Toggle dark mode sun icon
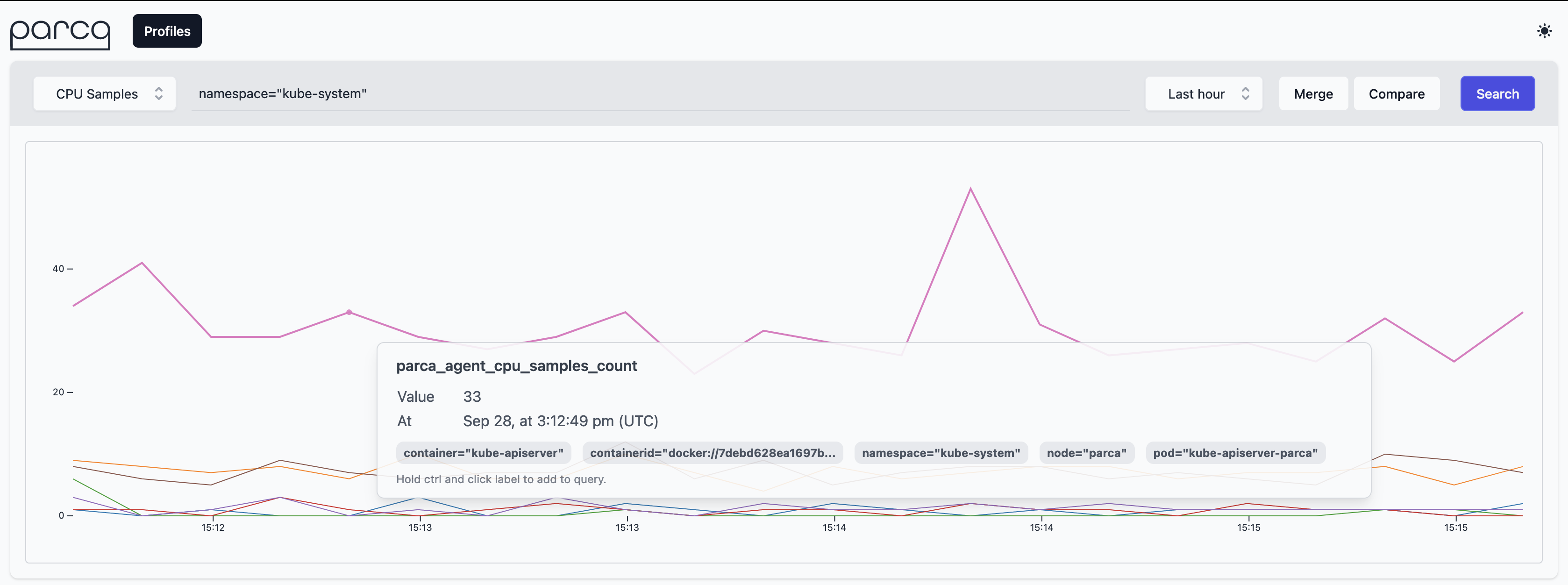The width and height of the screenshot is (1568, 585). coord(1544,31)
